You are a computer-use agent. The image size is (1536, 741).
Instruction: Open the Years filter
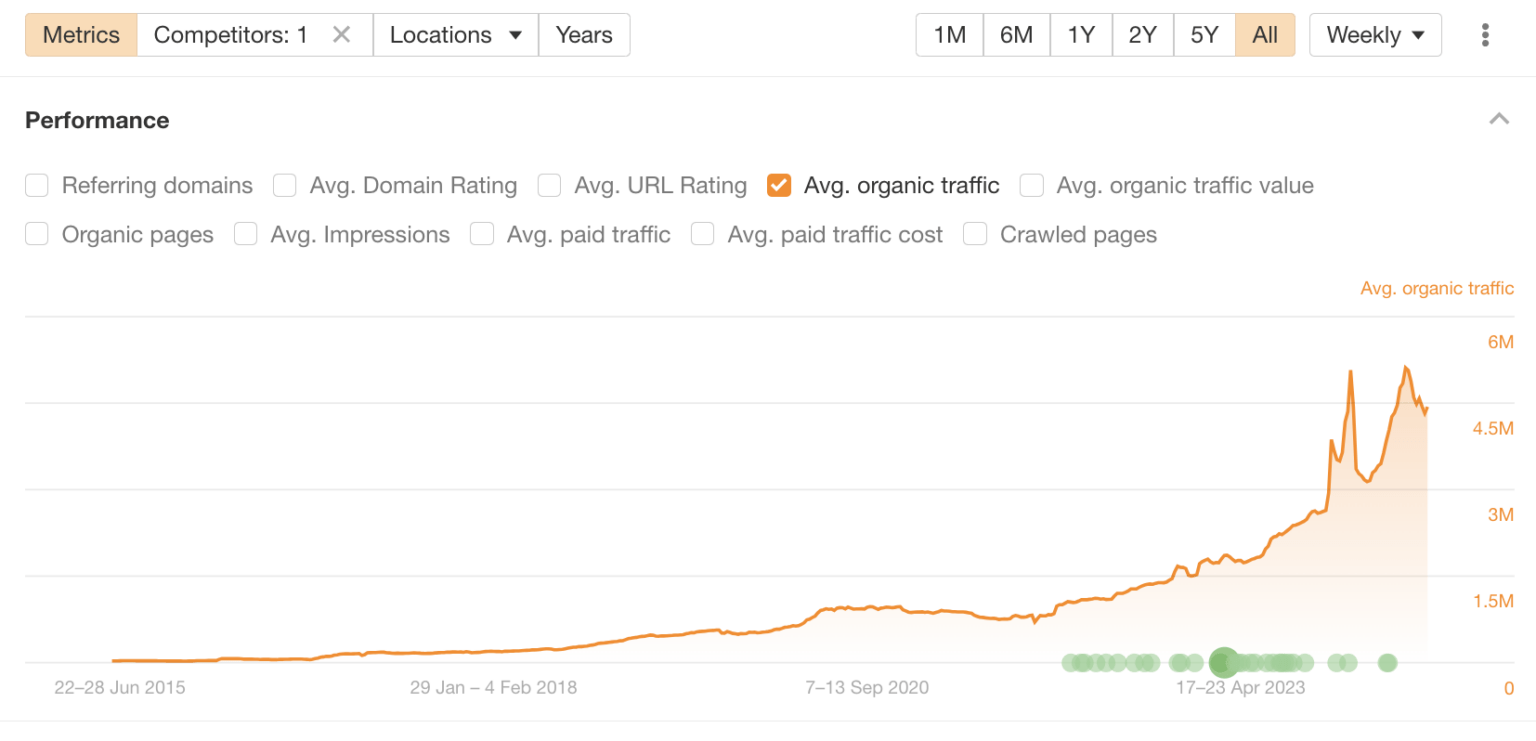(584, 34)
